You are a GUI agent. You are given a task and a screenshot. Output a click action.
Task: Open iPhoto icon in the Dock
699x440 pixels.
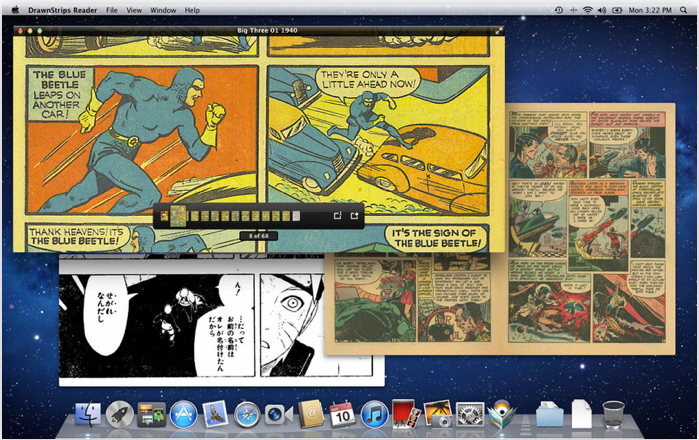[438, 415]
